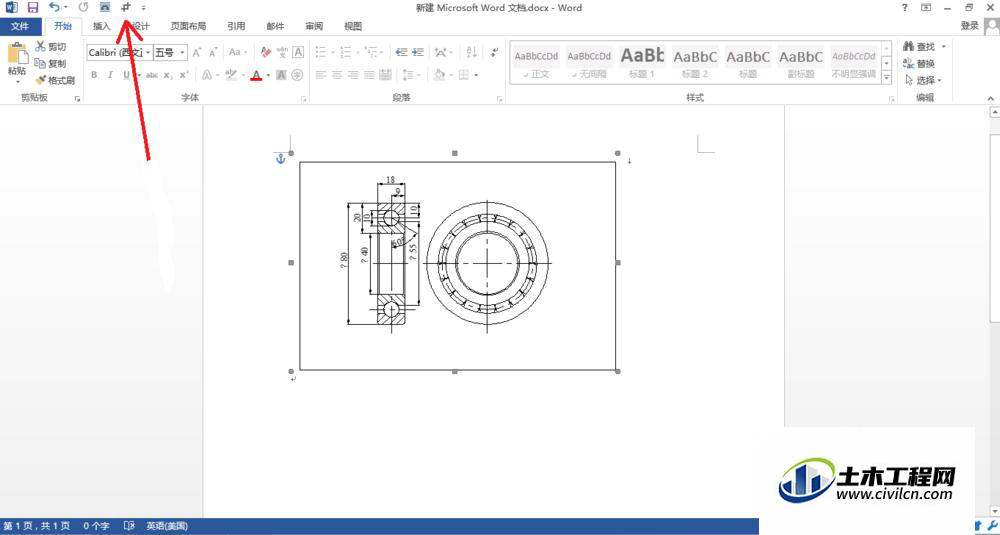Click the Redo/Repeat icon
The width and height of the screenshot is (1000, 535).
tap(83, 8)
